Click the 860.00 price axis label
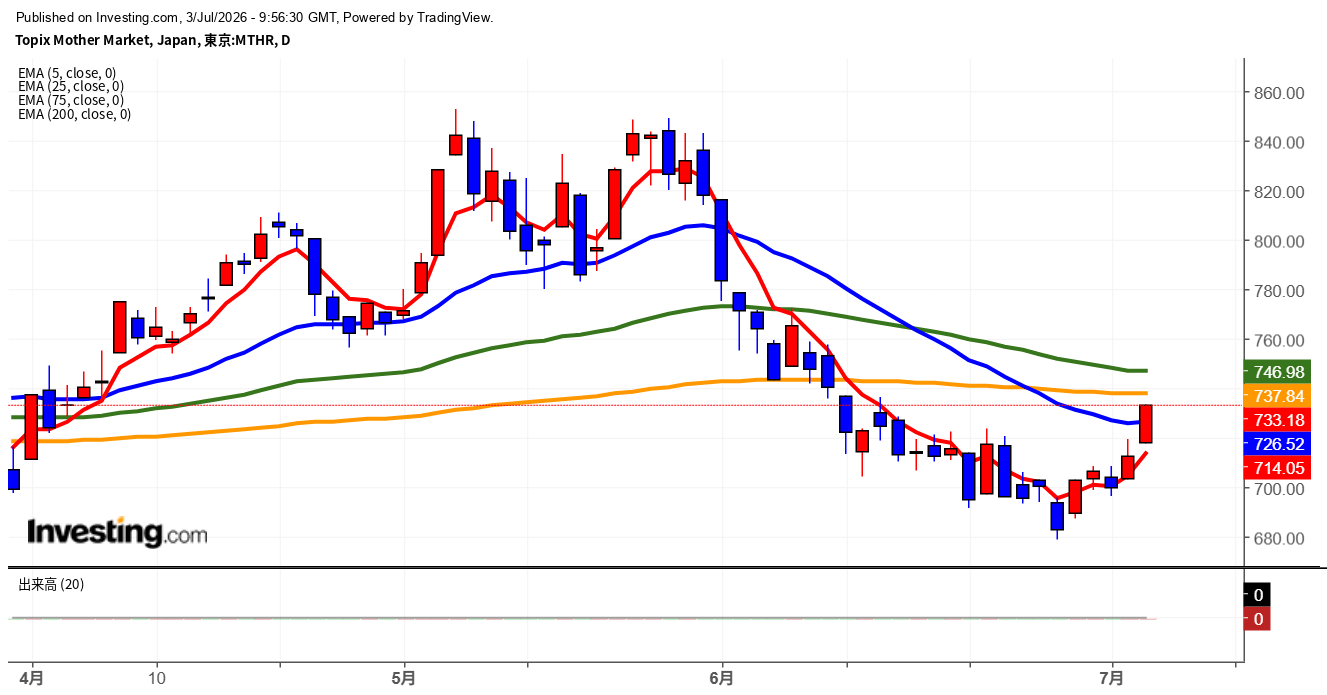 [1280, 93]
